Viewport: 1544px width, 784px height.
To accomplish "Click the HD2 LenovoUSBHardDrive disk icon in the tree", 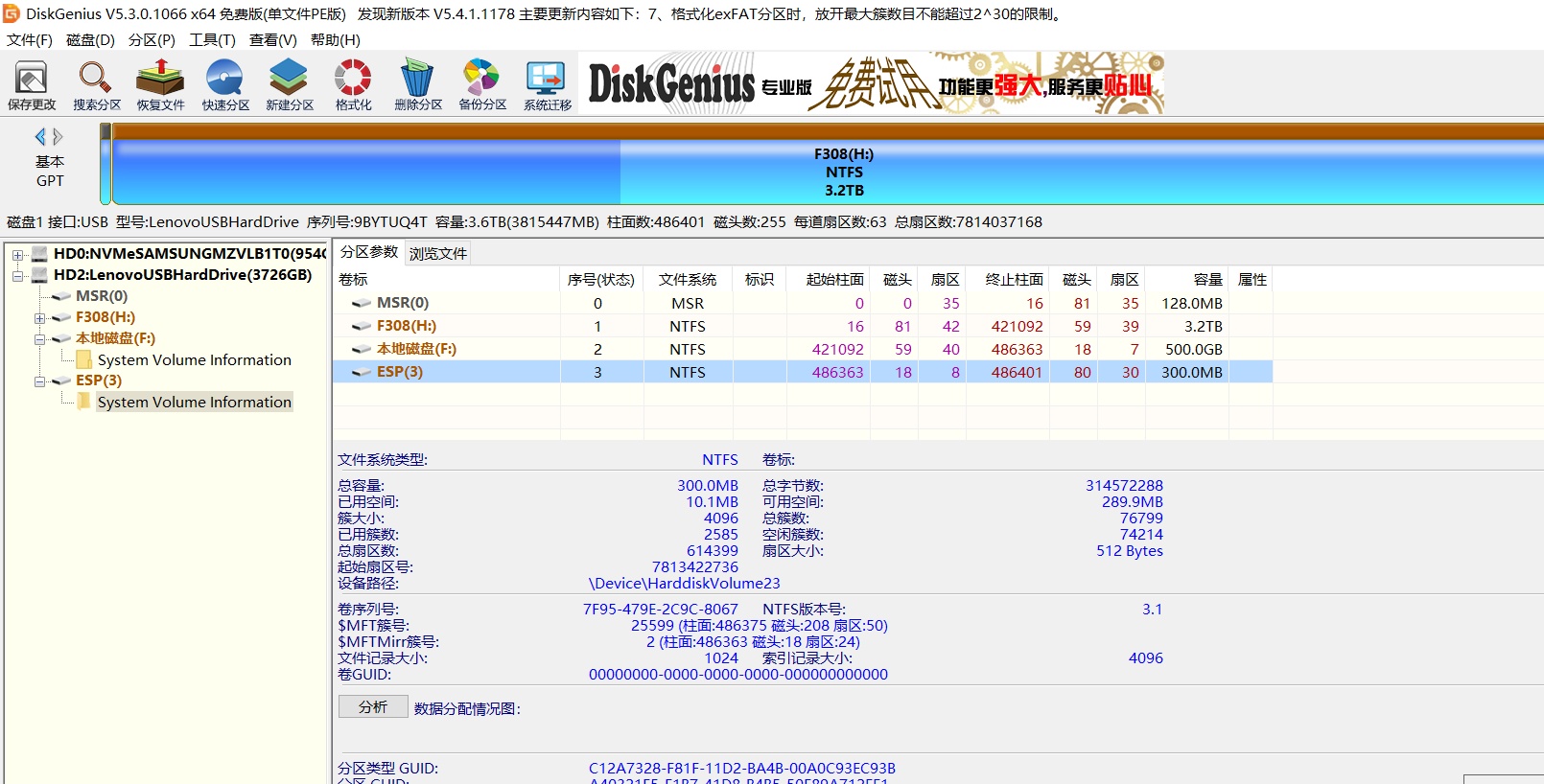I will pyautogui.click(x=39, y=275).
